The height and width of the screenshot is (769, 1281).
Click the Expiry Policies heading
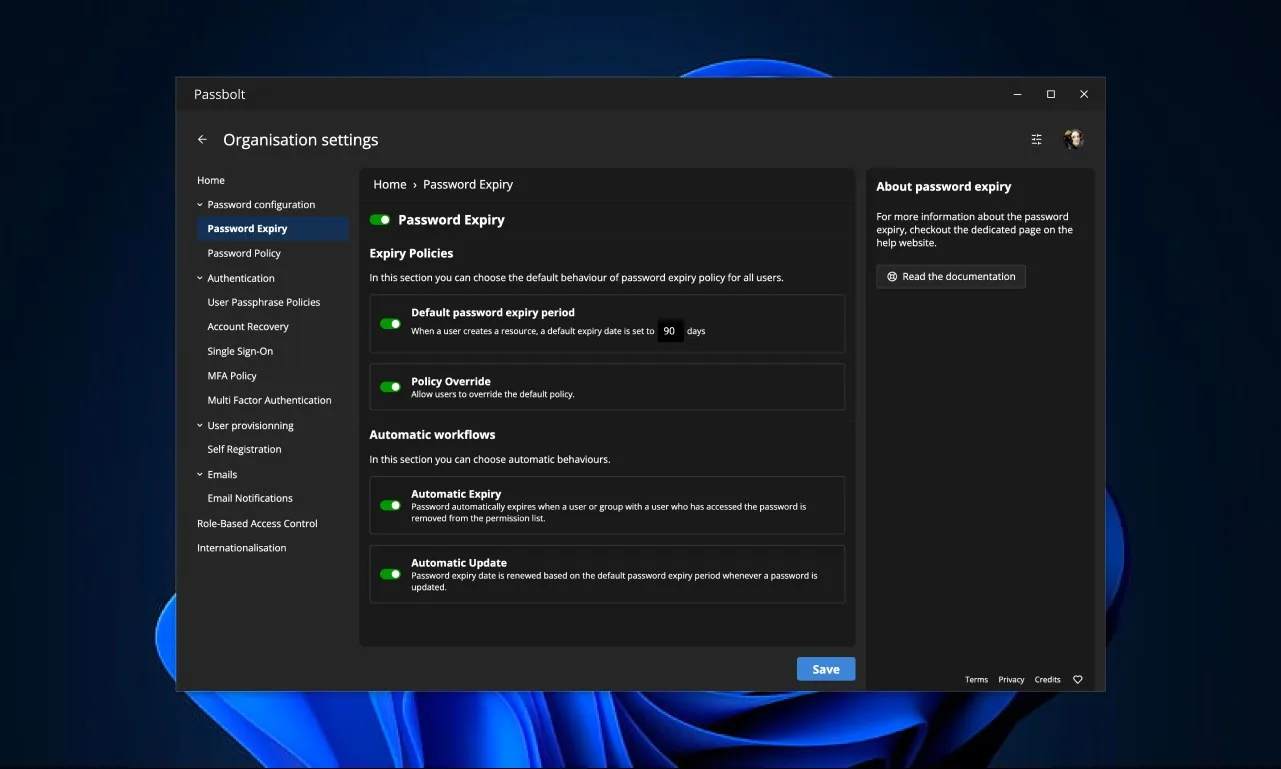411,254
